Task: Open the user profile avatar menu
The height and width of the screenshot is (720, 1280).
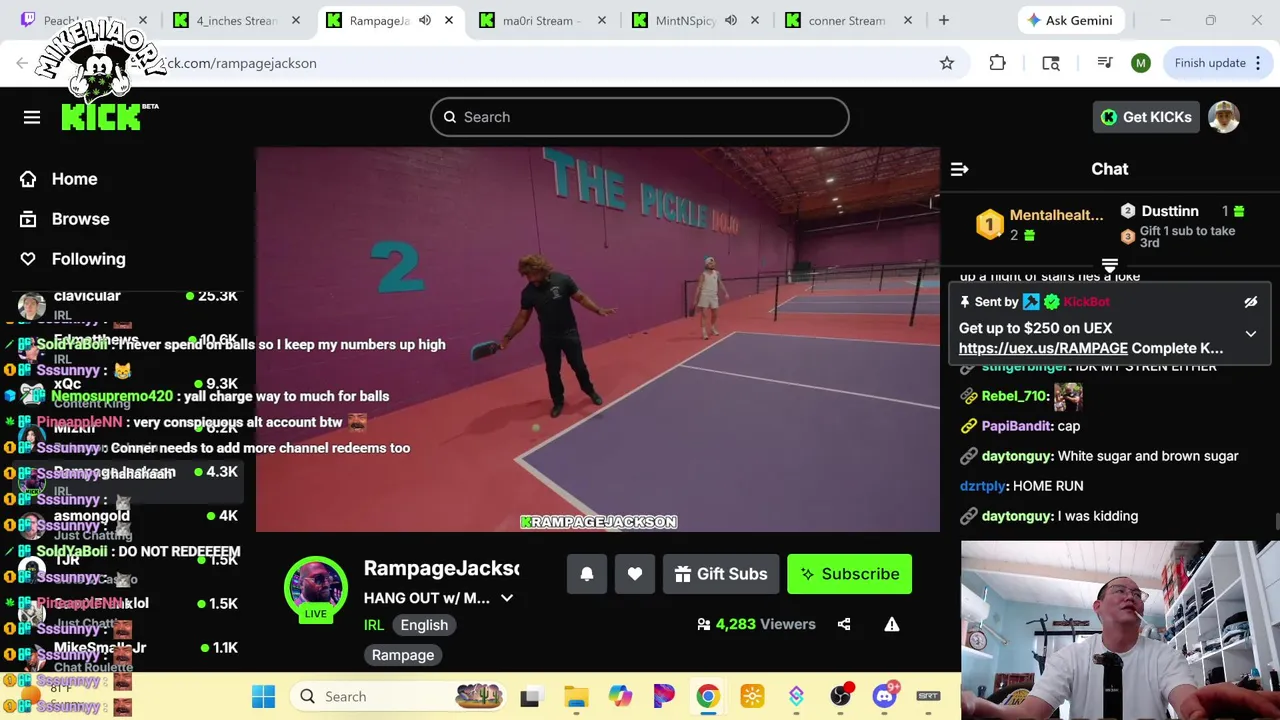Action: (1224, 117)
